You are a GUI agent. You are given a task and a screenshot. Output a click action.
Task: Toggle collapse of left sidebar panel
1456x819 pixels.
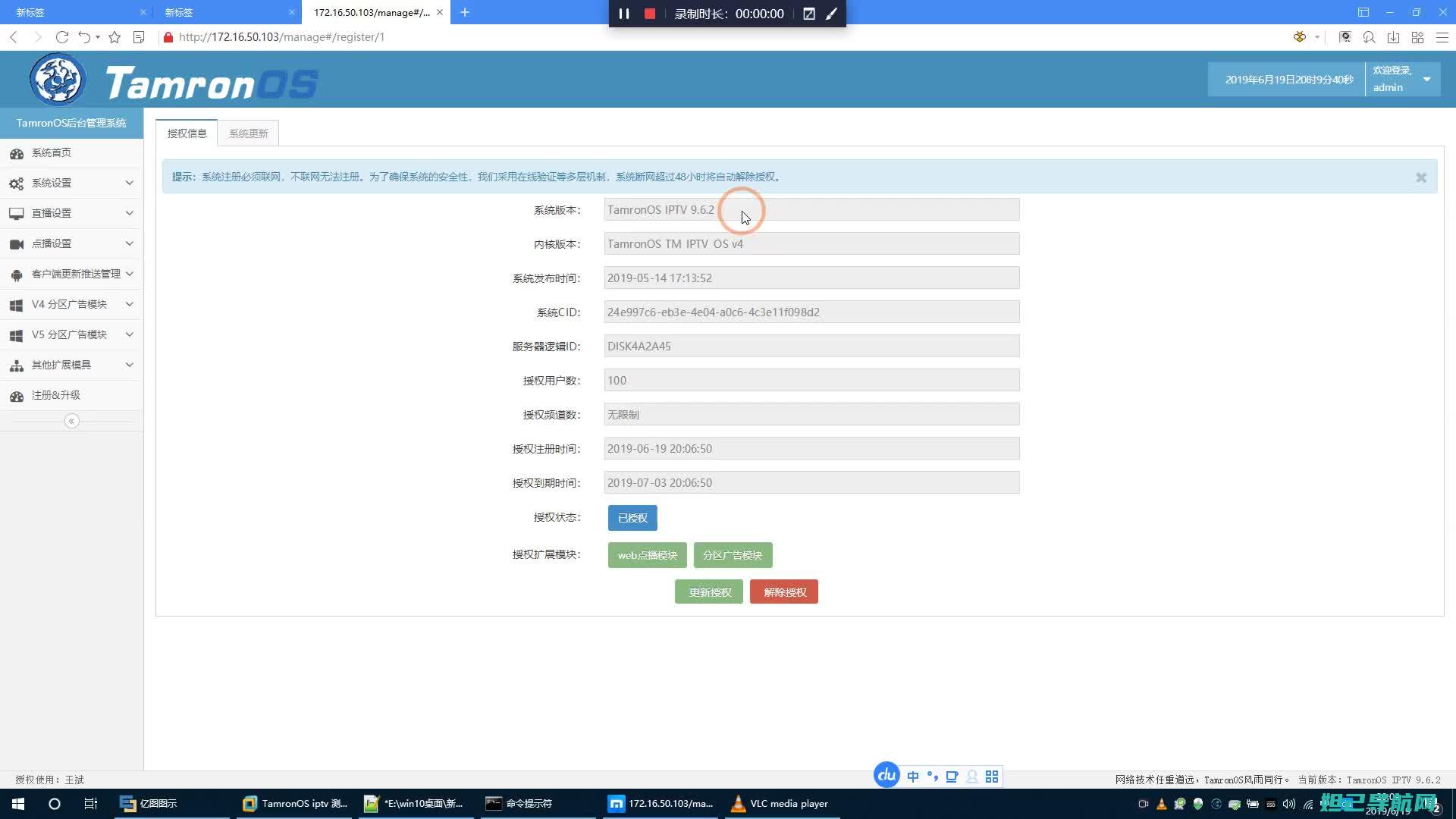71,420
